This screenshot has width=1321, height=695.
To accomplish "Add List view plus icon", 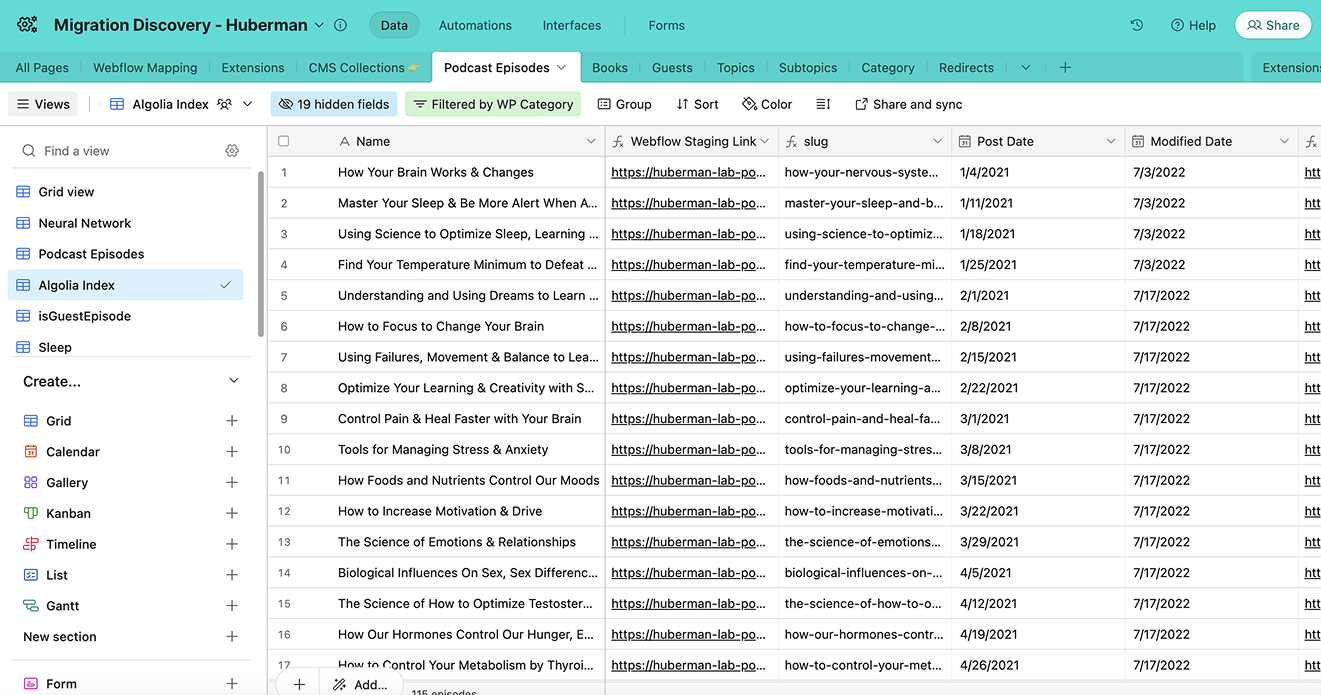I will pyautogui.click(x=232, y=575).
